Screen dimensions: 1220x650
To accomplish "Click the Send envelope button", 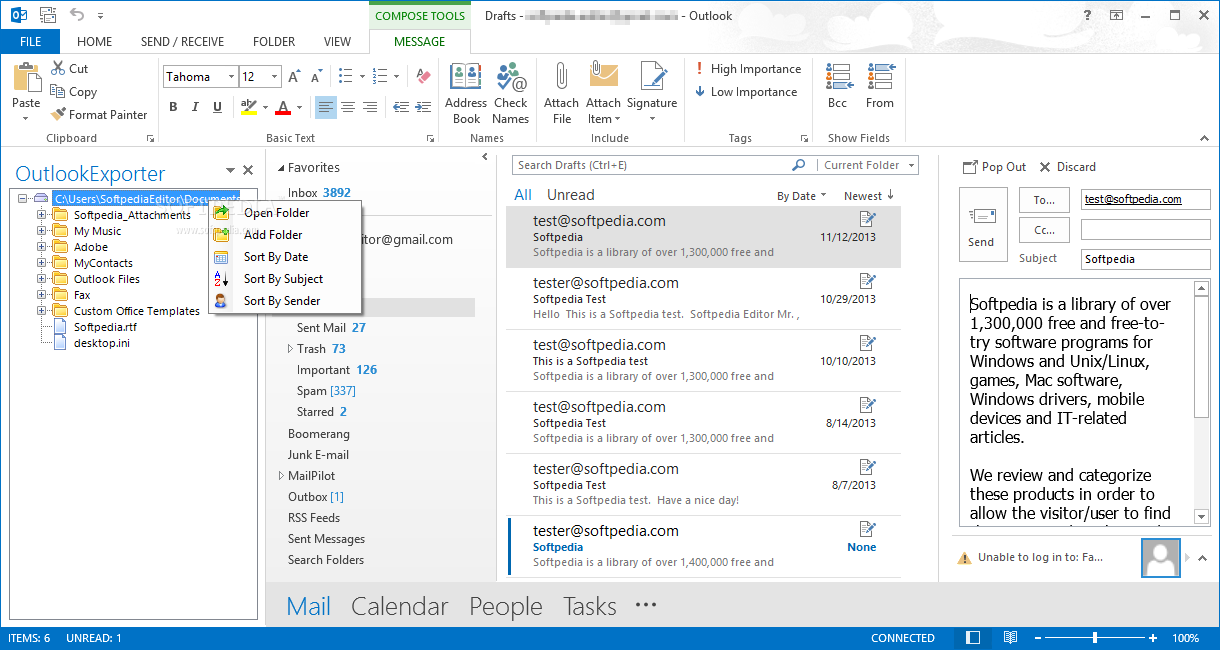I will click(981, 224).
